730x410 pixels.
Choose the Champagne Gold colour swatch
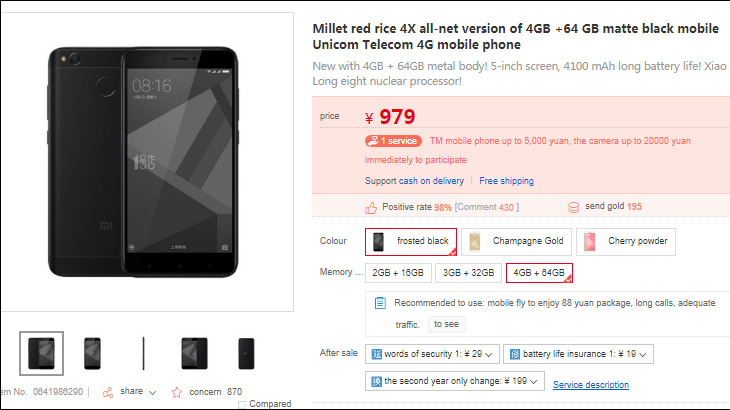pos(516,242)
